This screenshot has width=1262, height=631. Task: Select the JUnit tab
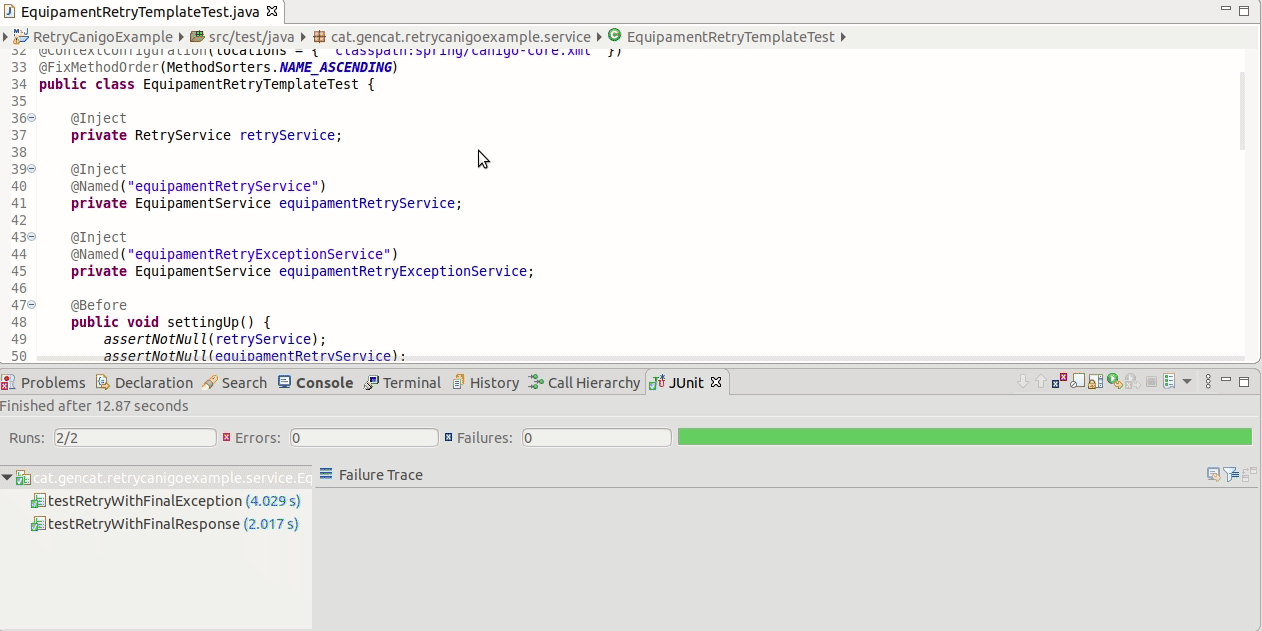click(x=686, y=382)
